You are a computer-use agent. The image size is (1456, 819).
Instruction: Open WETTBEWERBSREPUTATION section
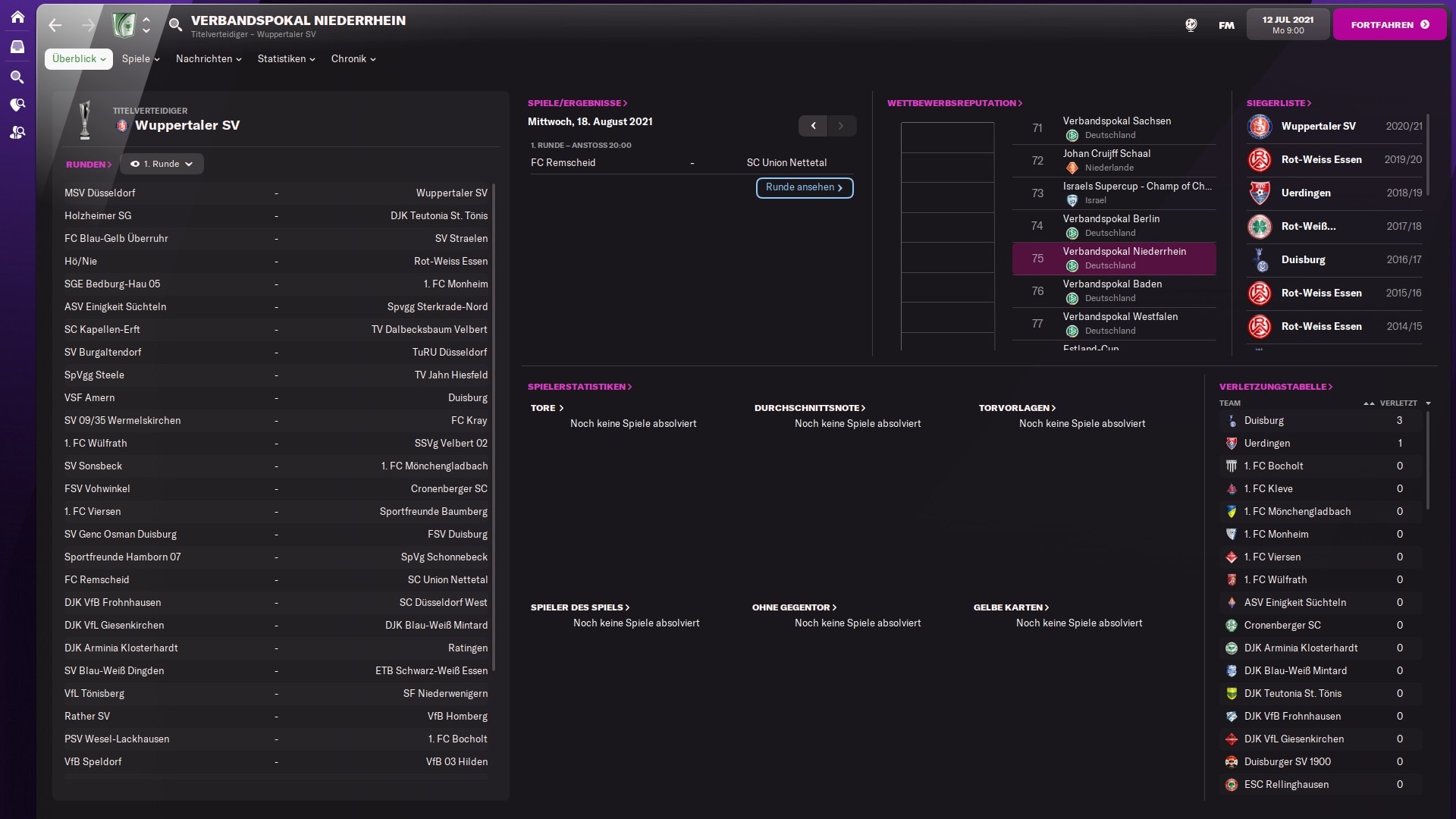pyautogui.click(x=955, y=103)
